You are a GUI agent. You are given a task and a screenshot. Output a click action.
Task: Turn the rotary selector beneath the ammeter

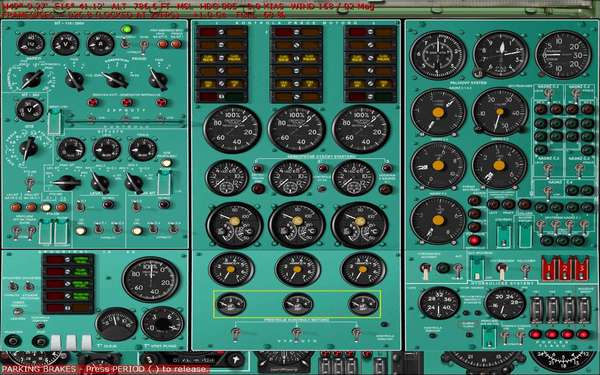115,79
